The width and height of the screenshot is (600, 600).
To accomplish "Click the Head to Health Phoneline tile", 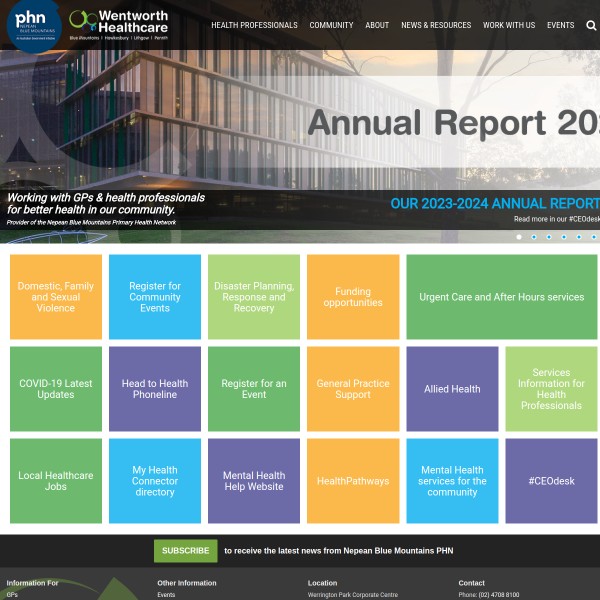I will [155, 389].
